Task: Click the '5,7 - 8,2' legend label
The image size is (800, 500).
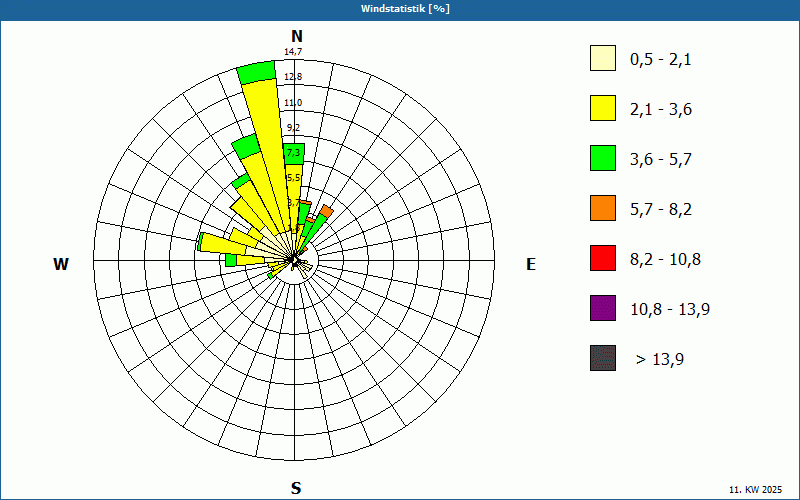Action: tap(661, 210)
